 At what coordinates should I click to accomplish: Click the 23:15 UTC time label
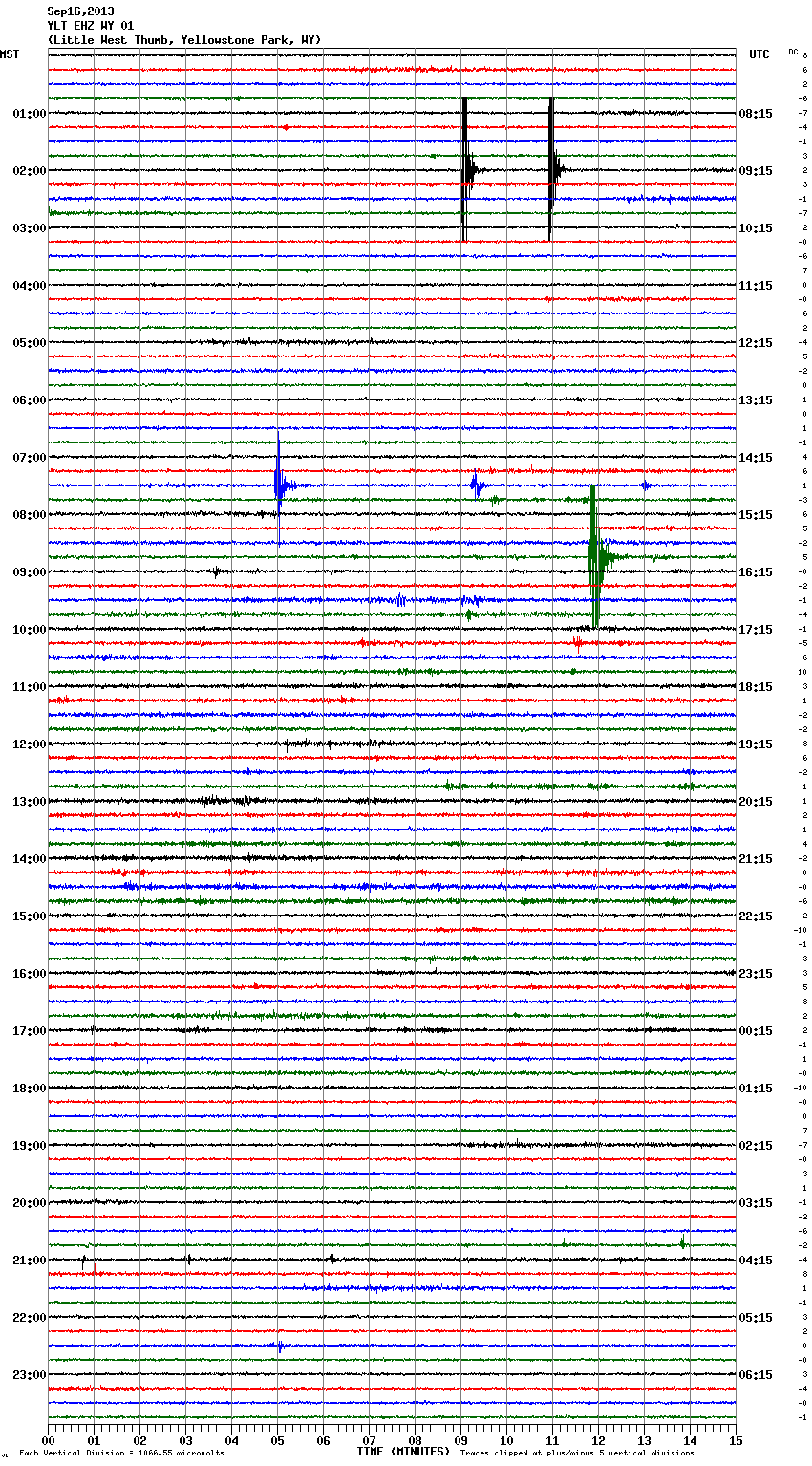coord(756,974)
